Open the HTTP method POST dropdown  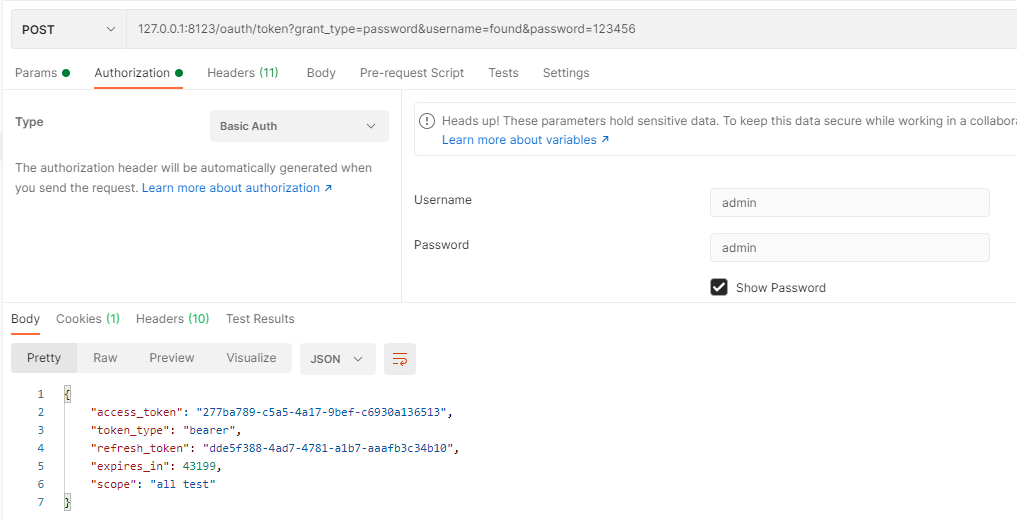[x=69, y=29]
